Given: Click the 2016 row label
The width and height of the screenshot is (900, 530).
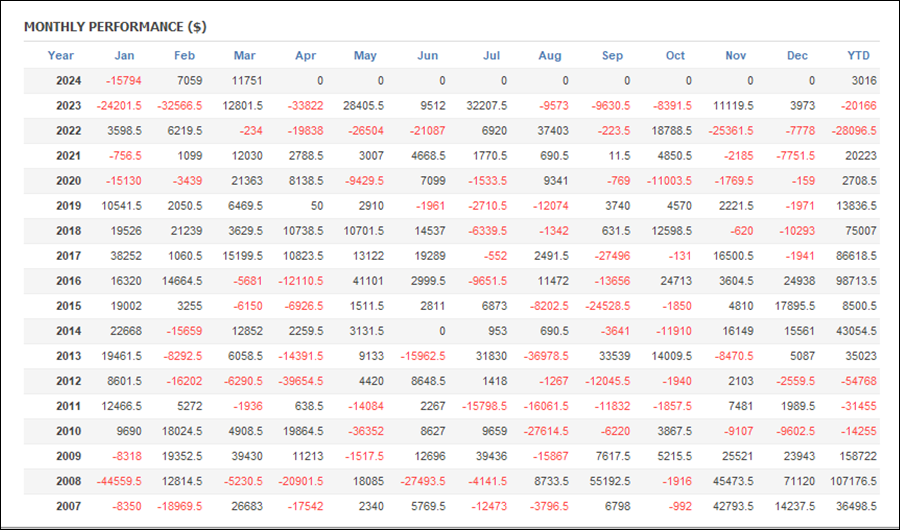Looking at the screenshot, I should pyautogui.click(x=68, y=281).
